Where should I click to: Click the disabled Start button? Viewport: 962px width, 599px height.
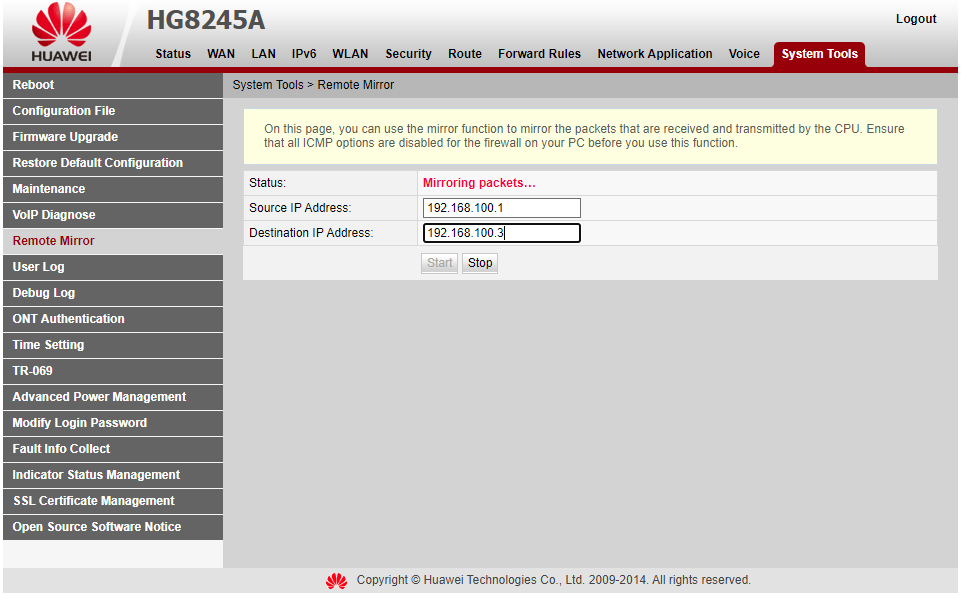pyautogui.click(x=439, y=263)
